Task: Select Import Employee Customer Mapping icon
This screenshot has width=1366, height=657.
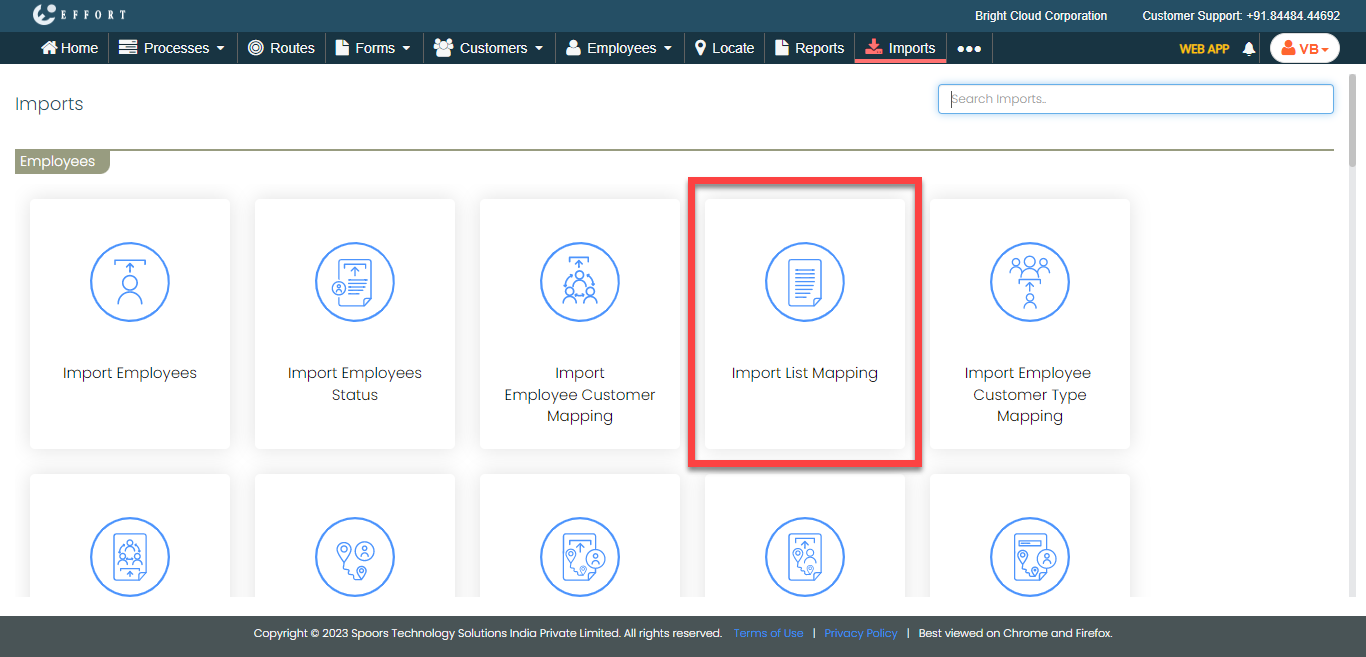Action: pos(580,283)
